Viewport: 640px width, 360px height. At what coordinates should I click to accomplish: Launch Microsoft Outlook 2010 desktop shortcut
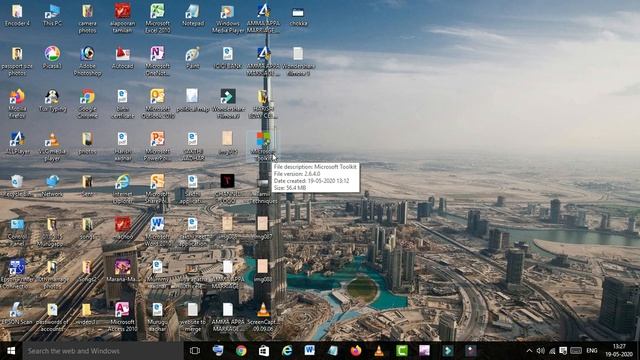point(157,104)
